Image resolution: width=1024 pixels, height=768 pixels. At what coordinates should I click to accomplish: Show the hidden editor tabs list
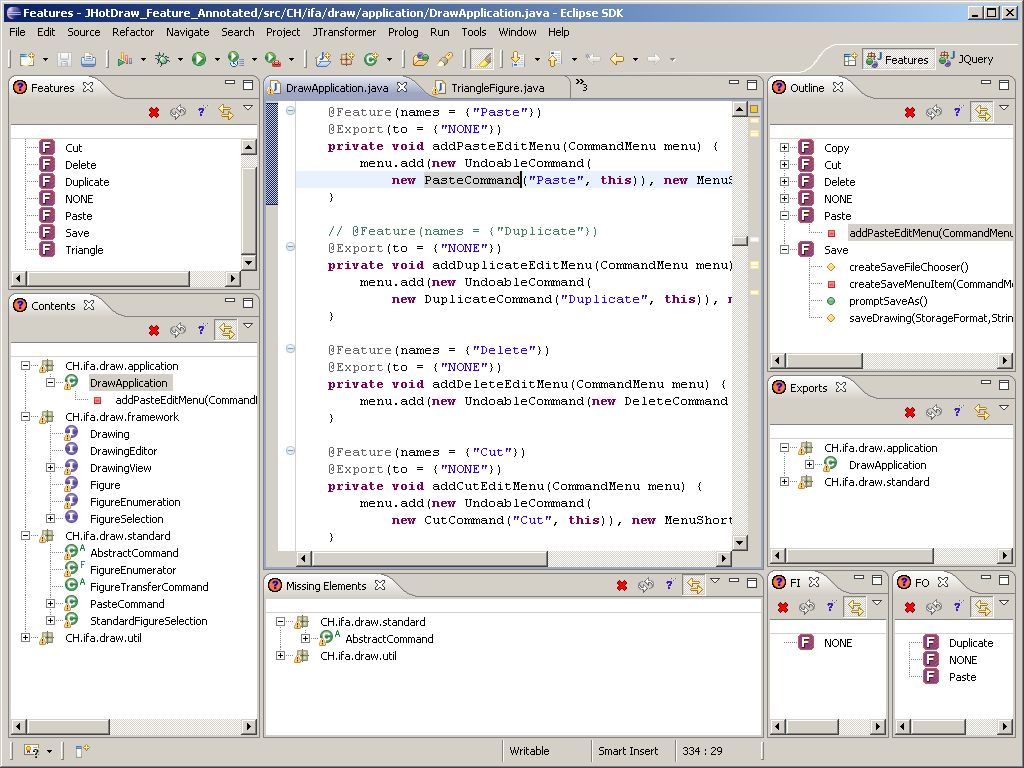[x=581, y=85]
